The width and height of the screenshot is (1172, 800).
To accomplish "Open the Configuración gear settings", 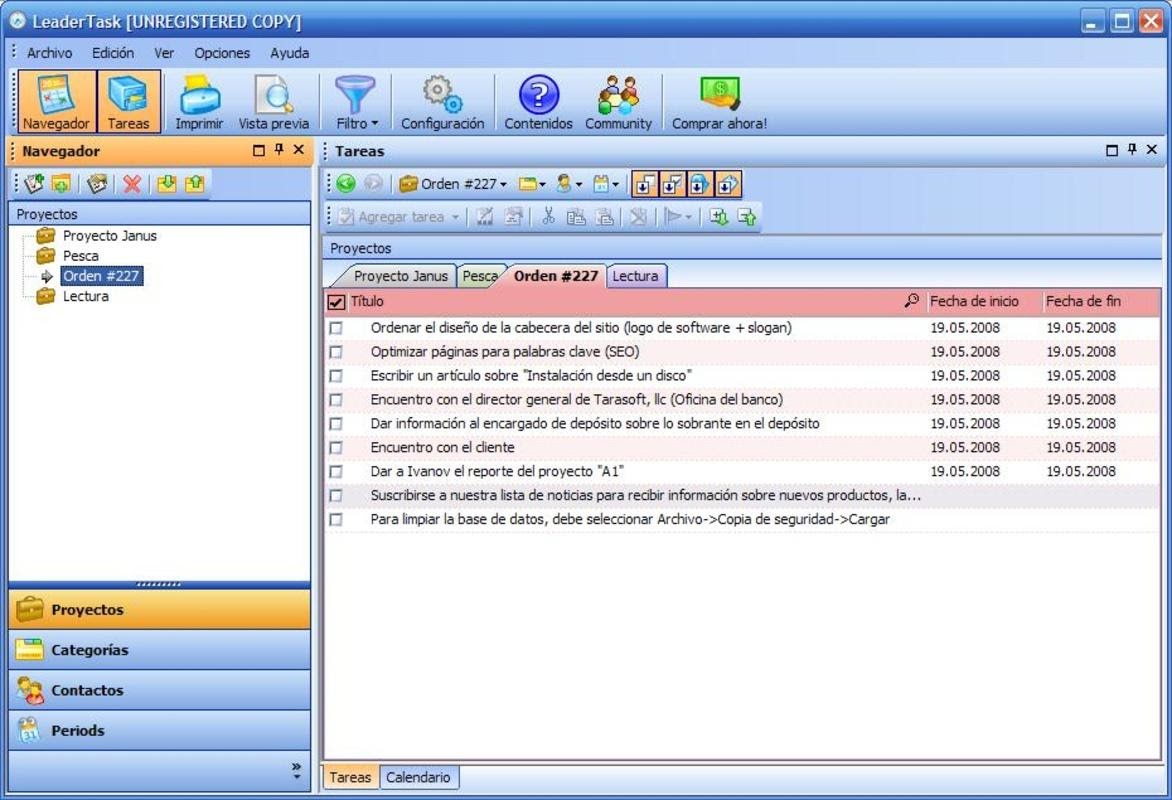I will 442,102.
